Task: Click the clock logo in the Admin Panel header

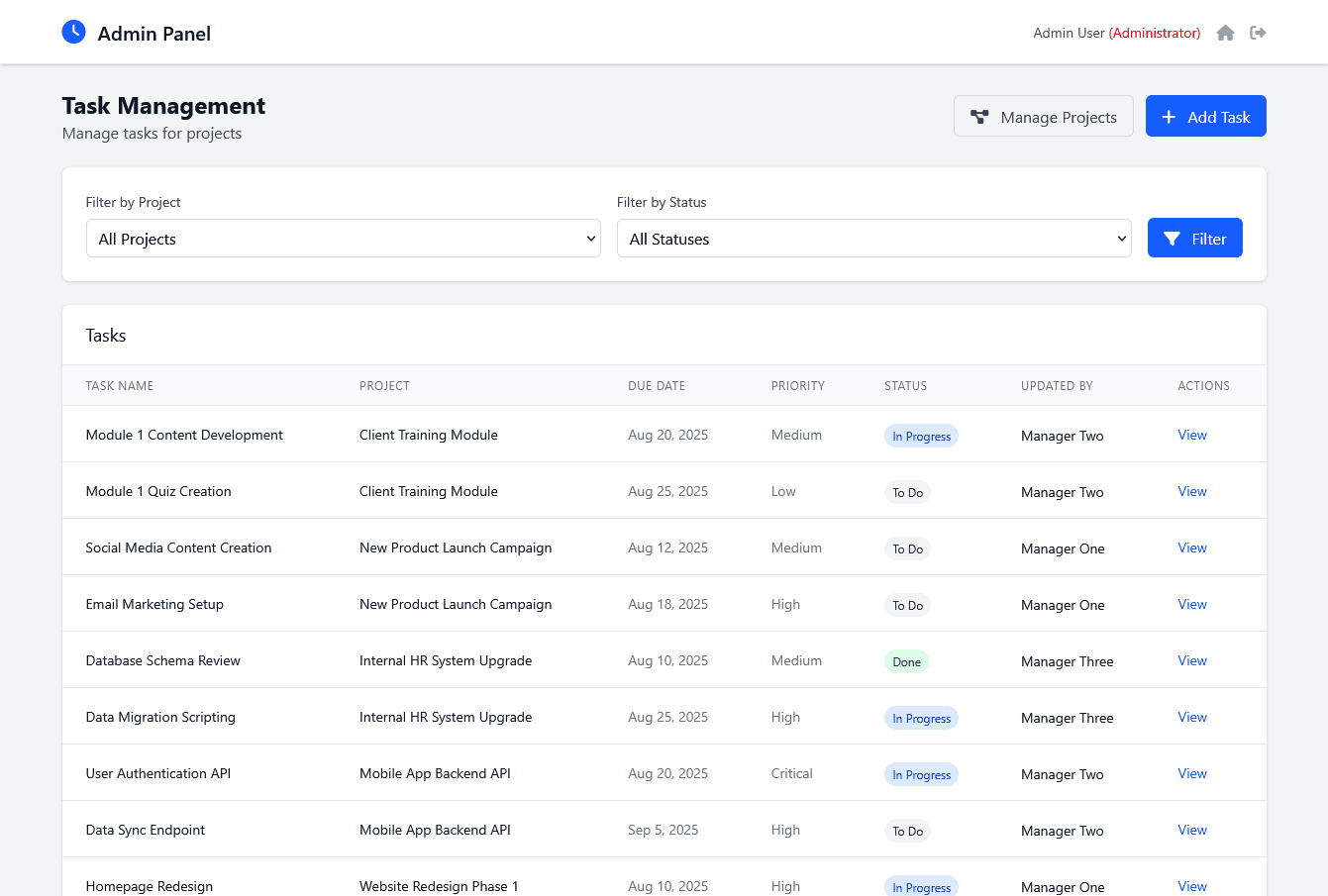Action: coord(73,32)
